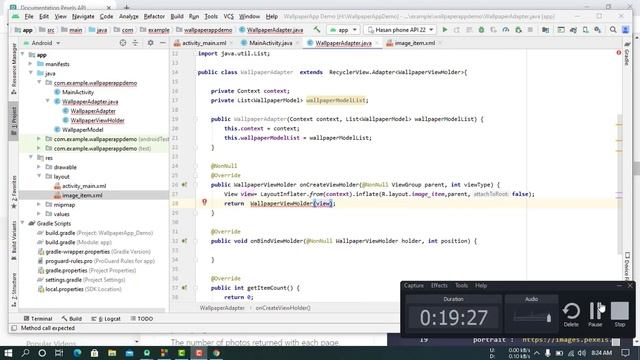The width and height of the screenshot is (640, 360).
Task: Hide the Project panel minus icon
Action: click(162, 43)
